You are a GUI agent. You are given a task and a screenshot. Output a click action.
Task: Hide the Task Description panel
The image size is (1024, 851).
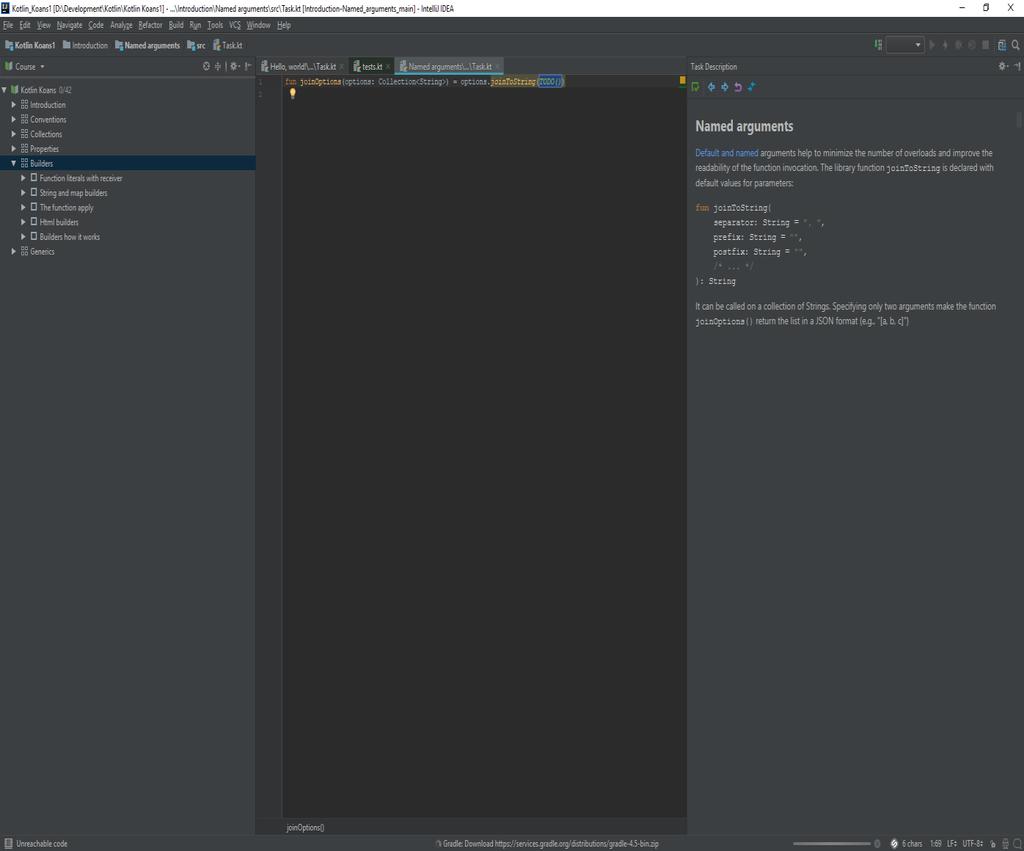(1017, 66)
